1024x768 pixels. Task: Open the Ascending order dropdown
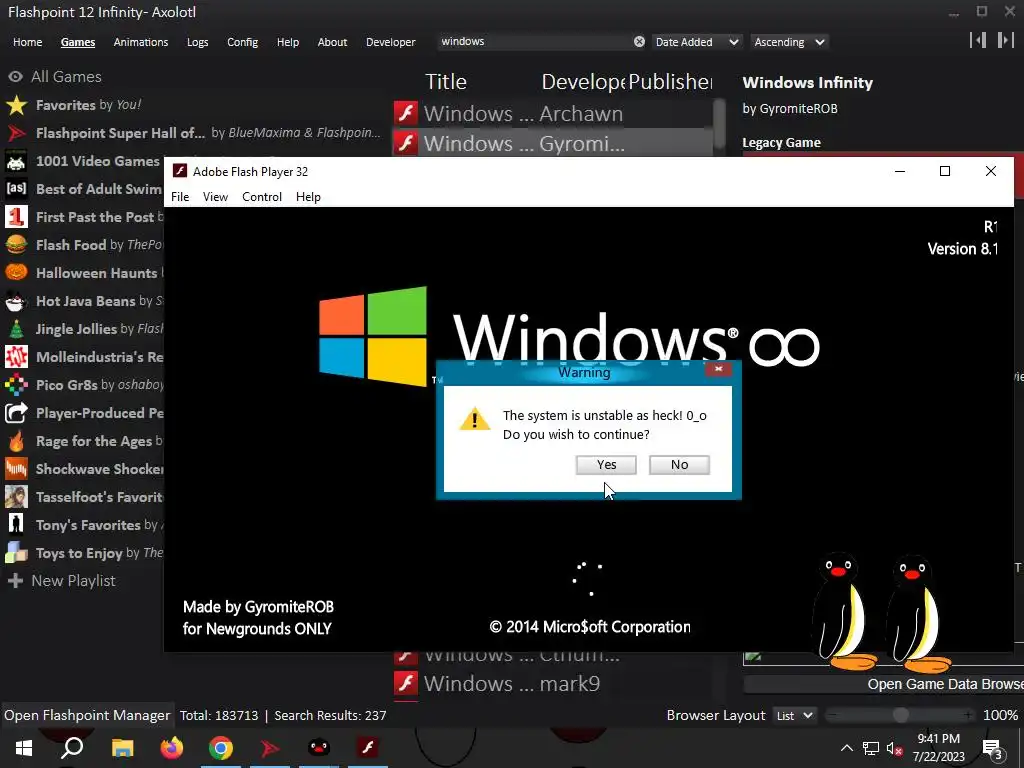click(789, 42)
